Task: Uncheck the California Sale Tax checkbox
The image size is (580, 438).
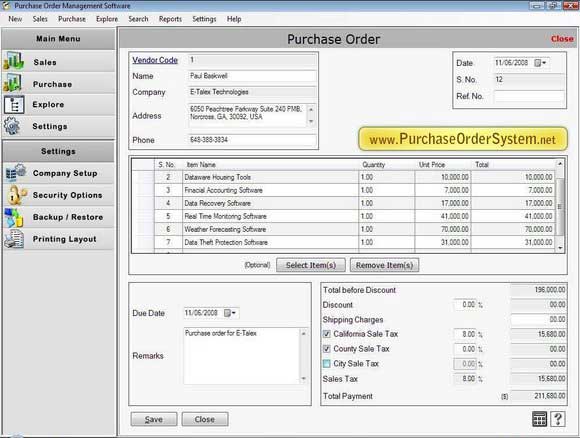Action: tap(327, 334)
